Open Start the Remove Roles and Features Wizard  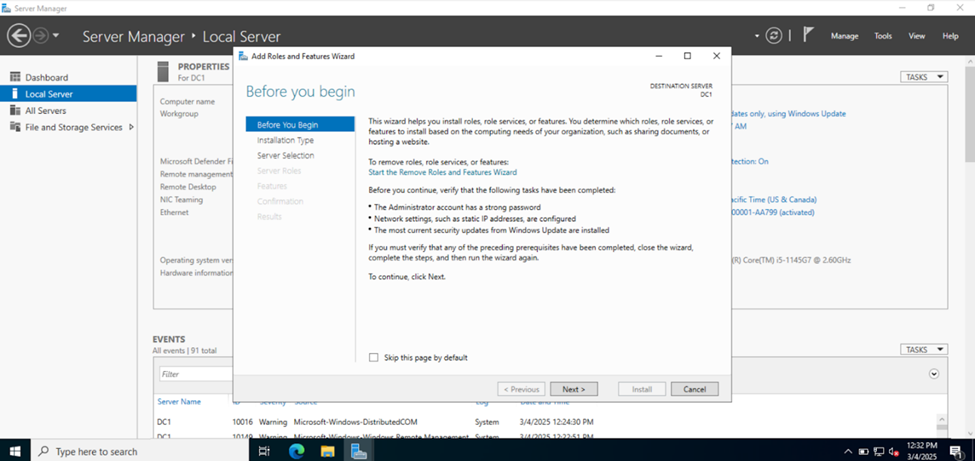(442, 172)
